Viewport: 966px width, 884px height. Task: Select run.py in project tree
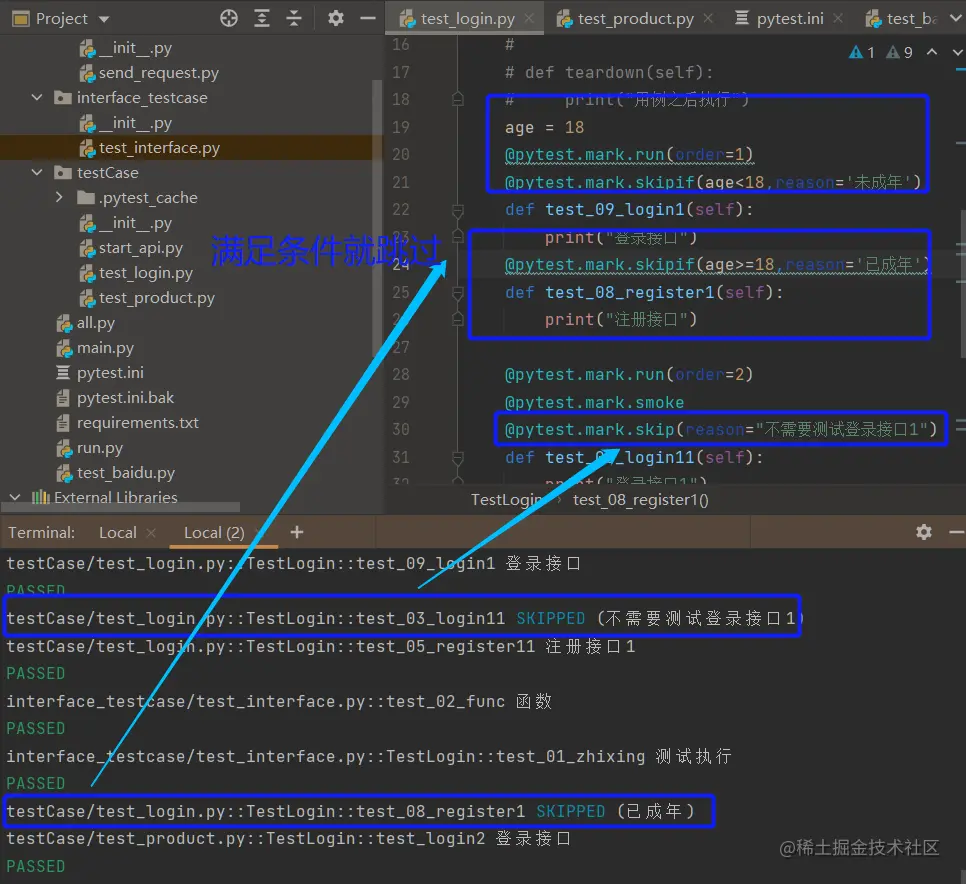pyautogui.click(x=99, y=448)
